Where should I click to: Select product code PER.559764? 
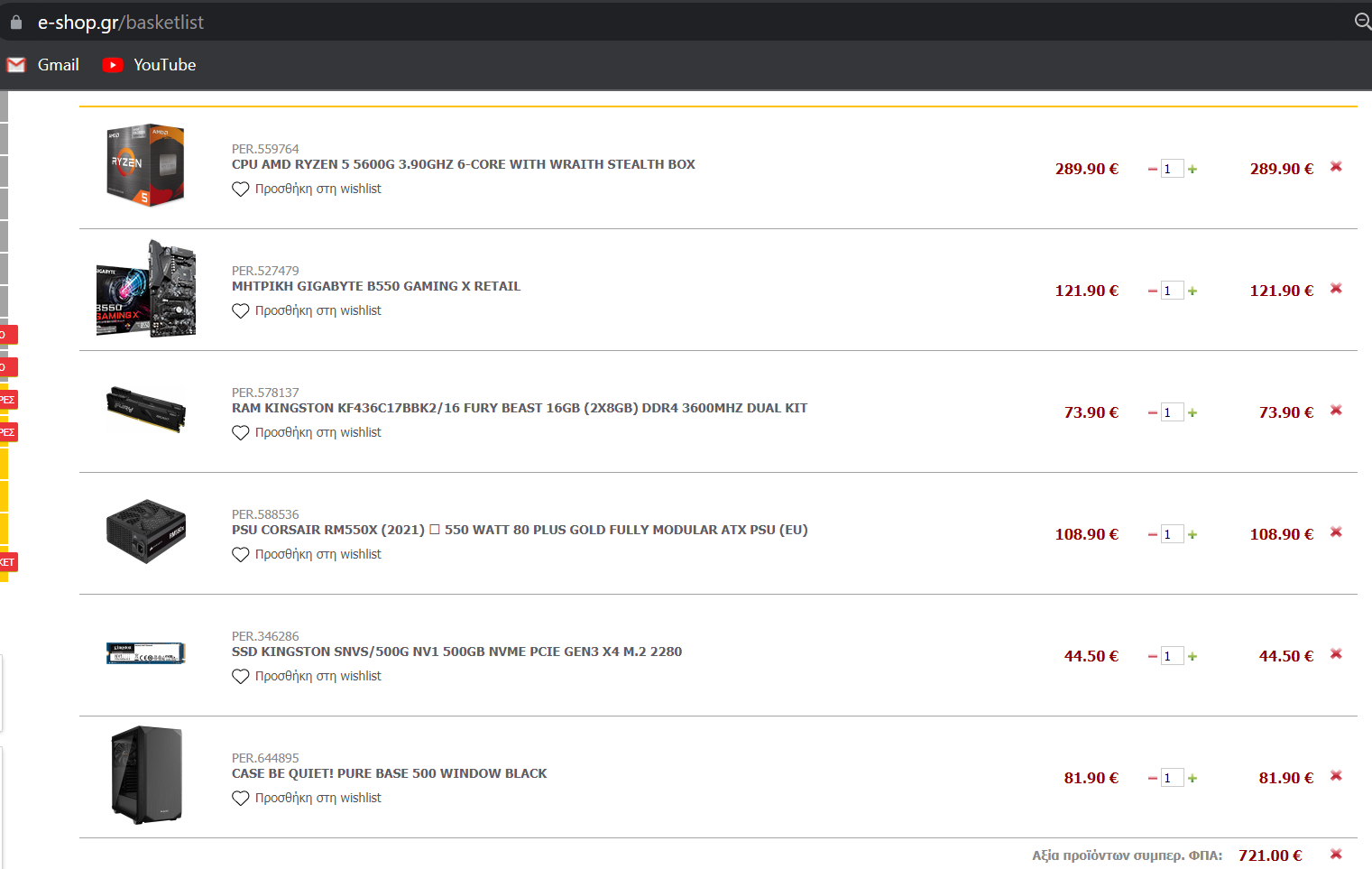pos(265,149)
